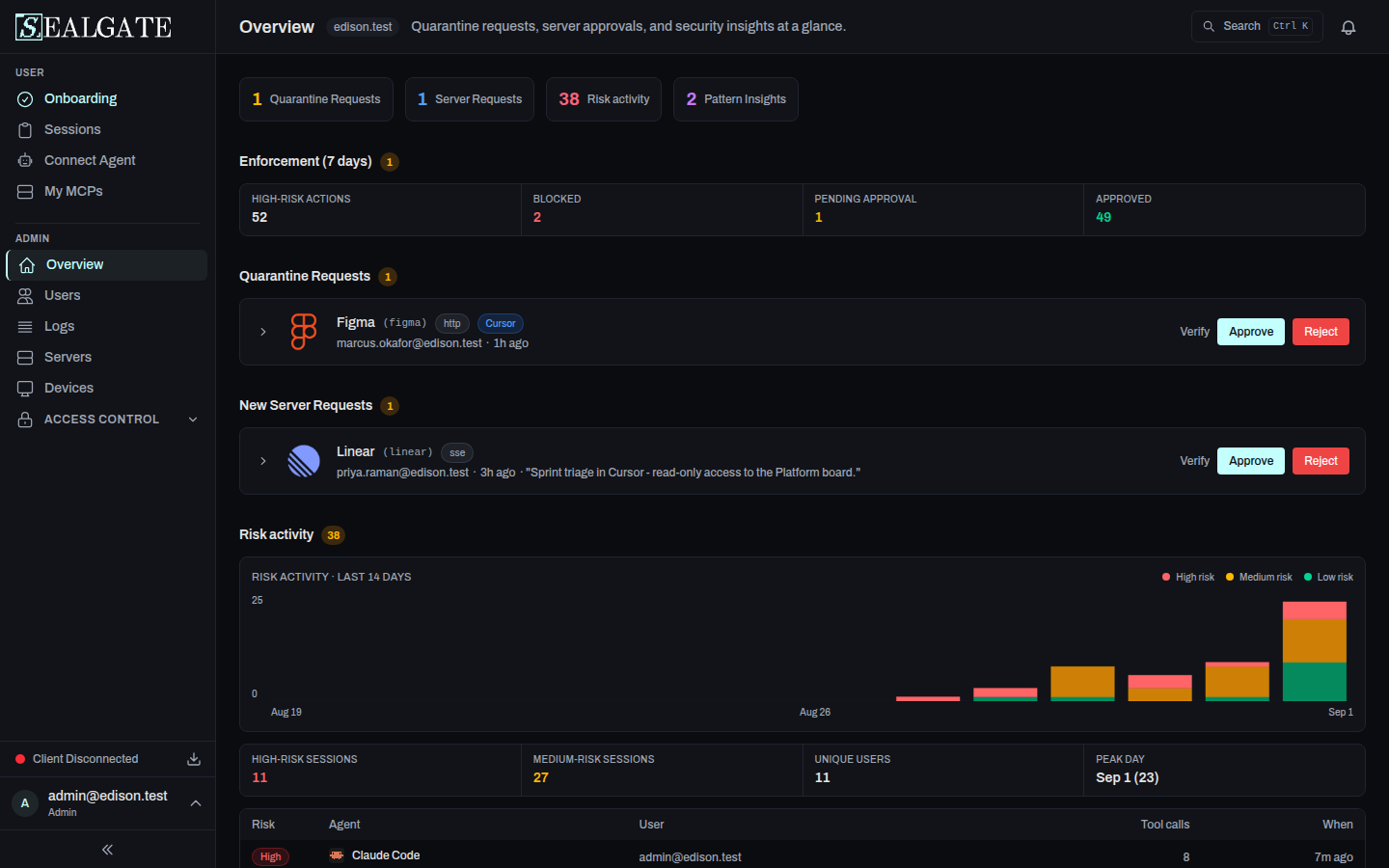Open the Quarantine Requests summary tab

pyautogui.click(x=316, y=99)
